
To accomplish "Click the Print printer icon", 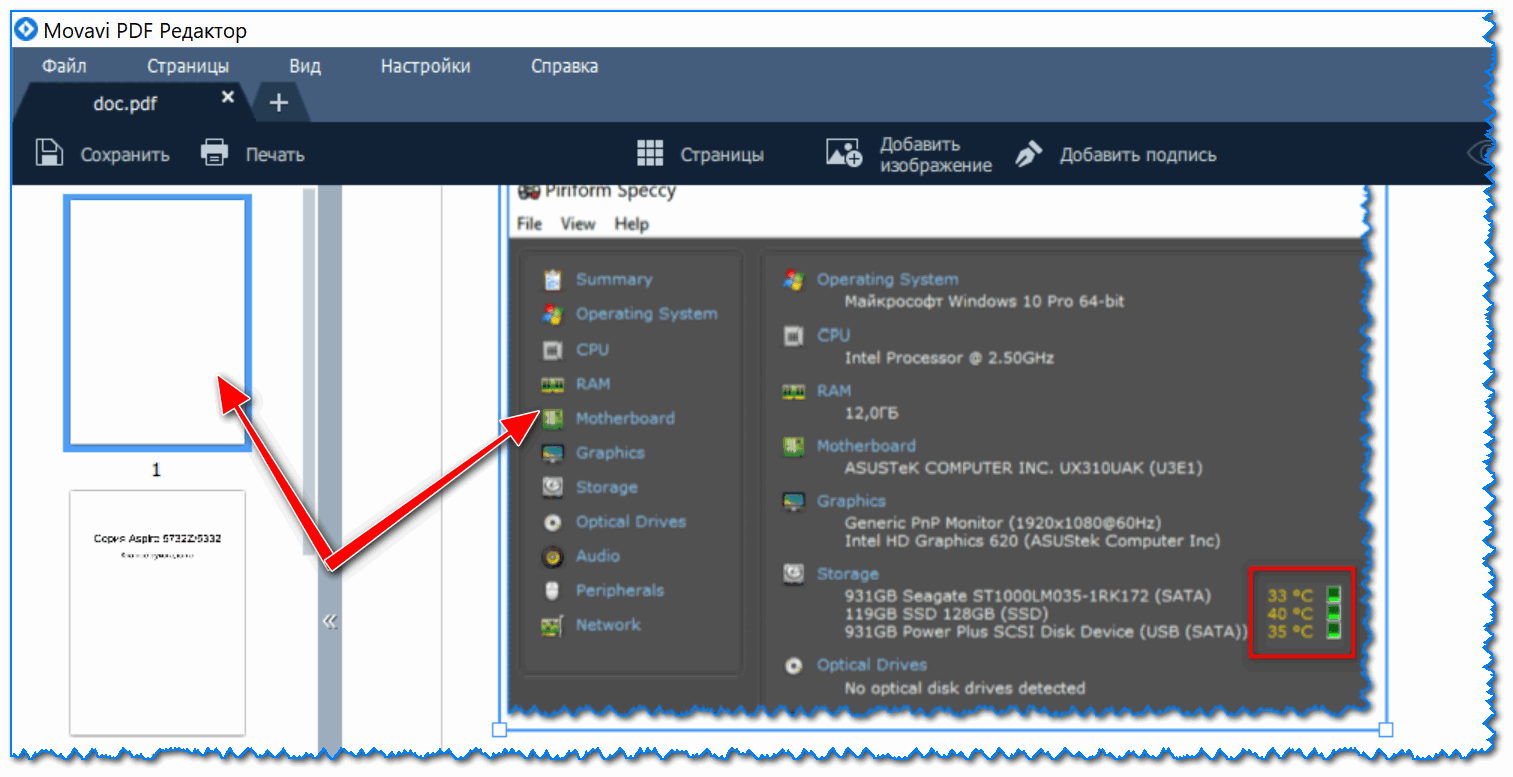I will (x=214, y=154).
